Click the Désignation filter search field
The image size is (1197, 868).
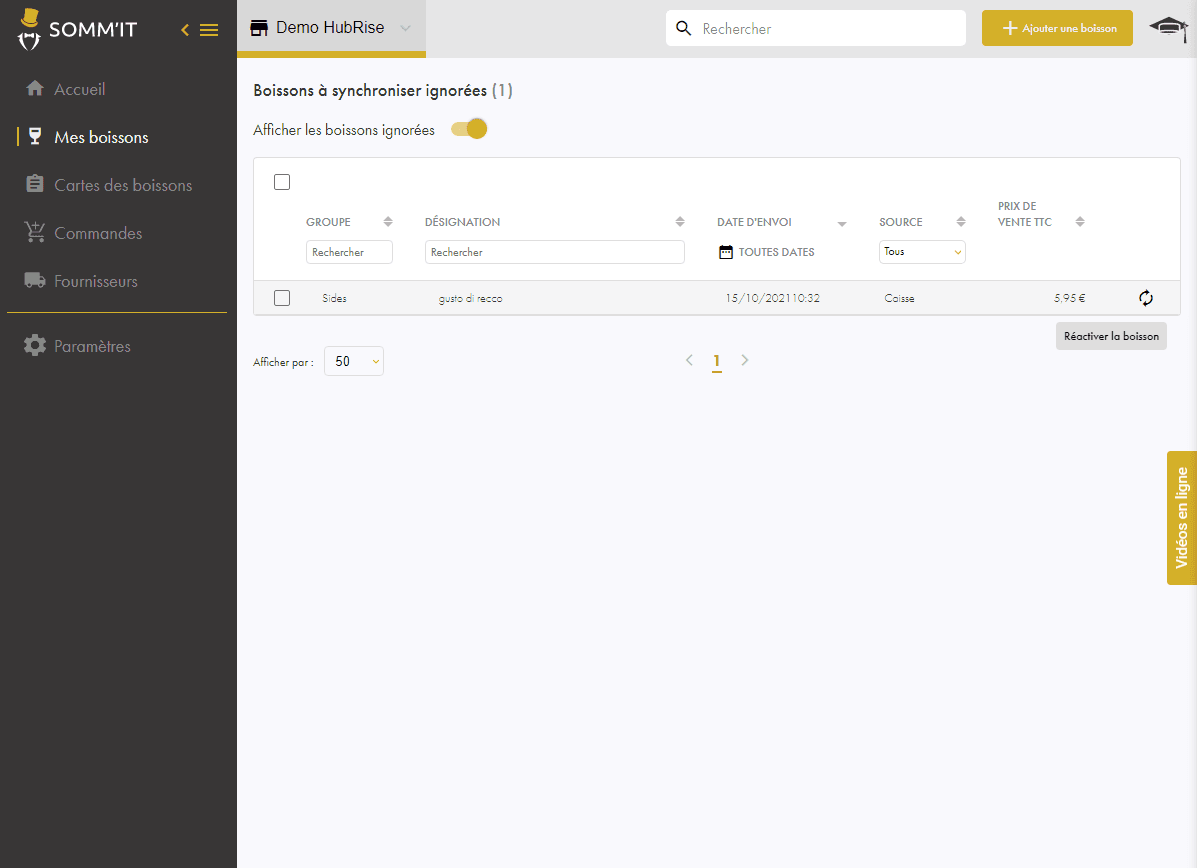(x=554, y=252)
